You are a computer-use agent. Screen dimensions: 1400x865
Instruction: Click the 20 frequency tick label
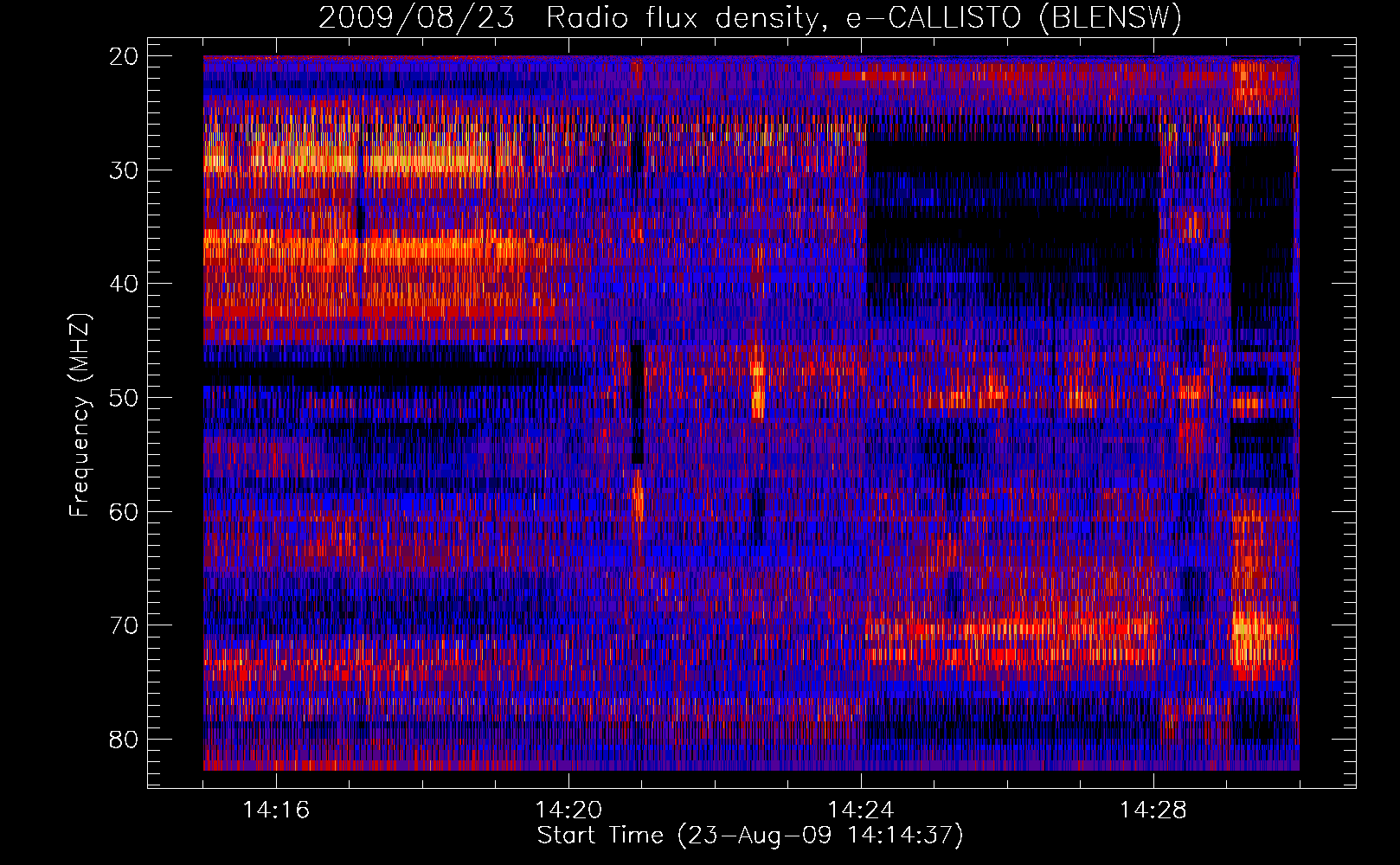click(125, 56)
